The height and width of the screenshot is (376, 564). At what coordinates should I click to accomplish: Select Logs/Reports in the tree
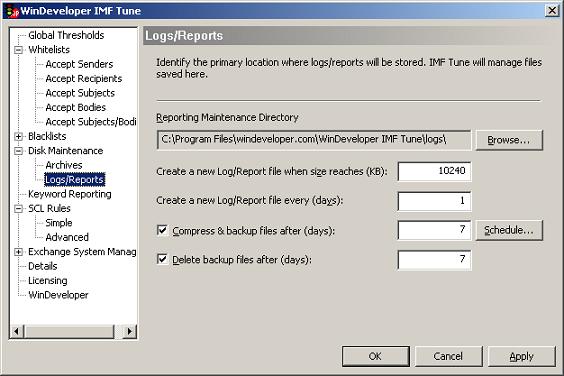tap(74, 180)
